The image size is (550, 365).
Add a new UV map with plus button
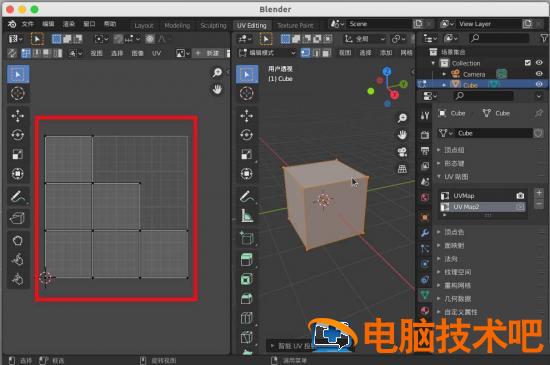pos(539,193)
